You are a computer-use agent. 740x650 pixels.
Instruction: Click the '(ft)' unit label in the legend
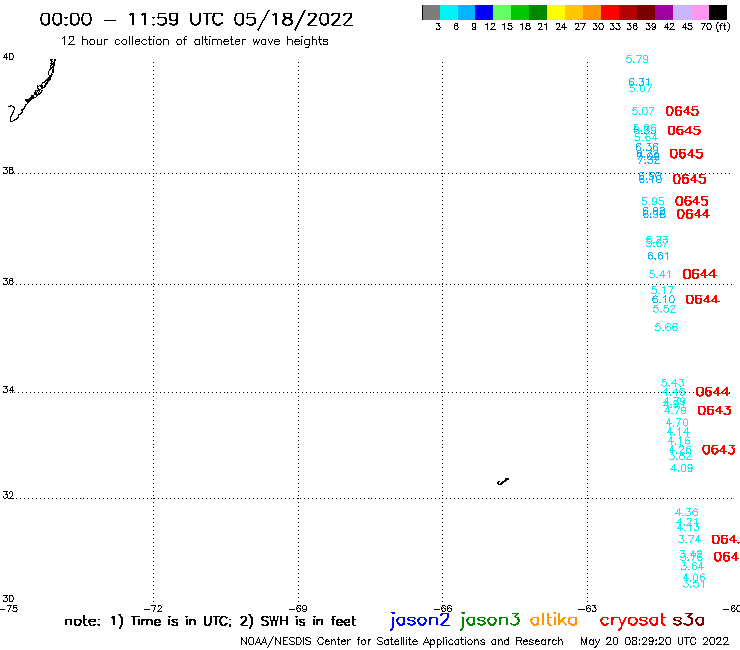point(723,26)
